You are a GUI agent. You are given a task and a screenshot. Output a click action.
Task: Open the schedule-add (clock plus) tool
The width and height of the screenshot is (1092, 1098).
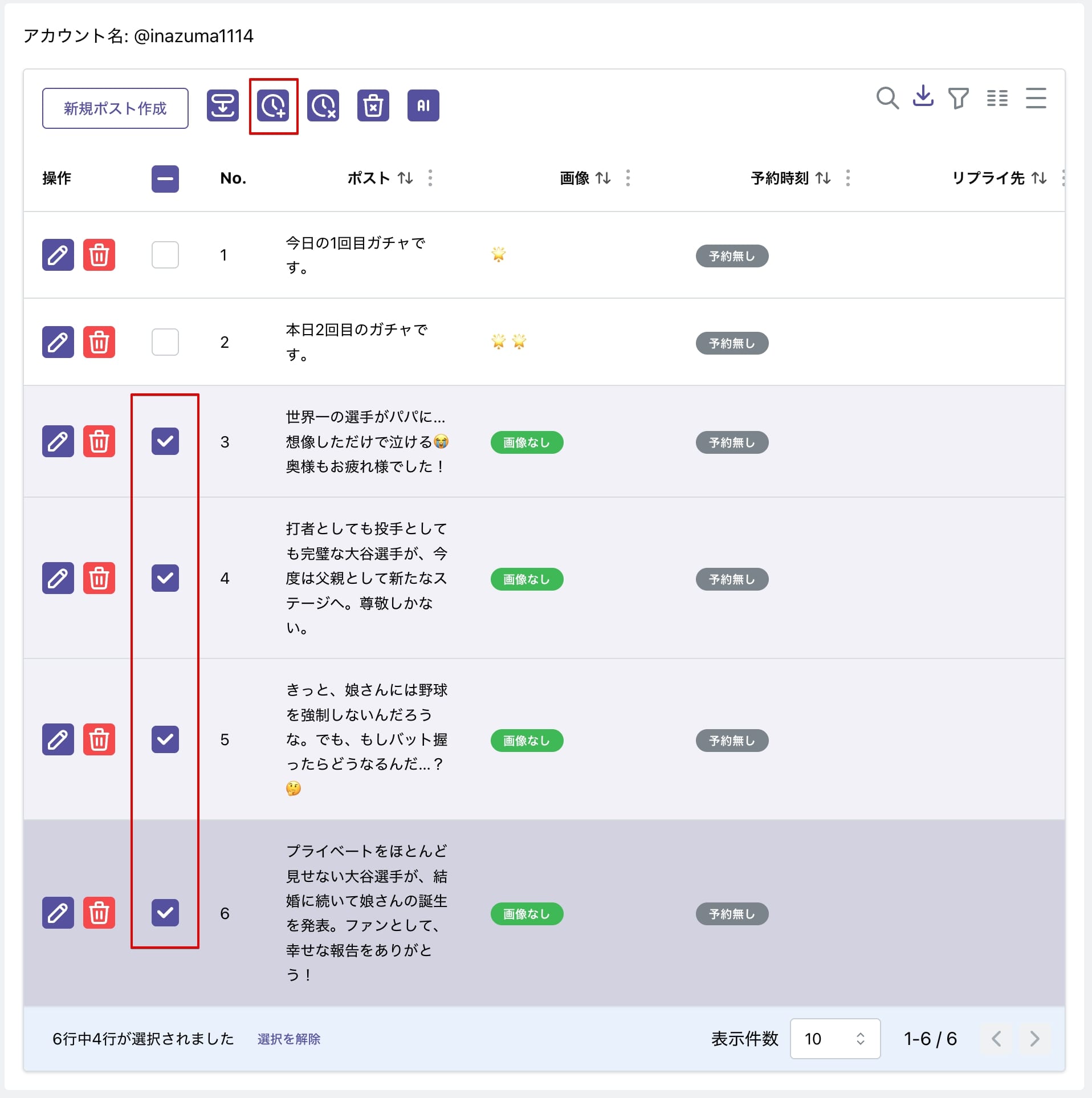click(274, 106)
